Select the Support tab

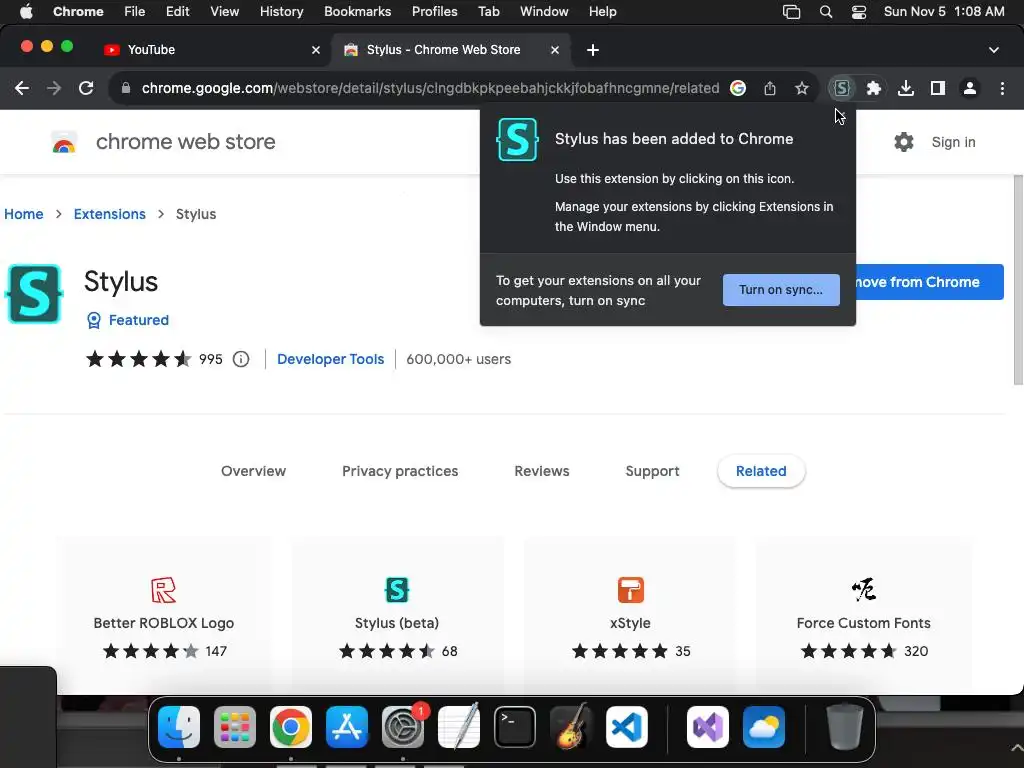652,471
